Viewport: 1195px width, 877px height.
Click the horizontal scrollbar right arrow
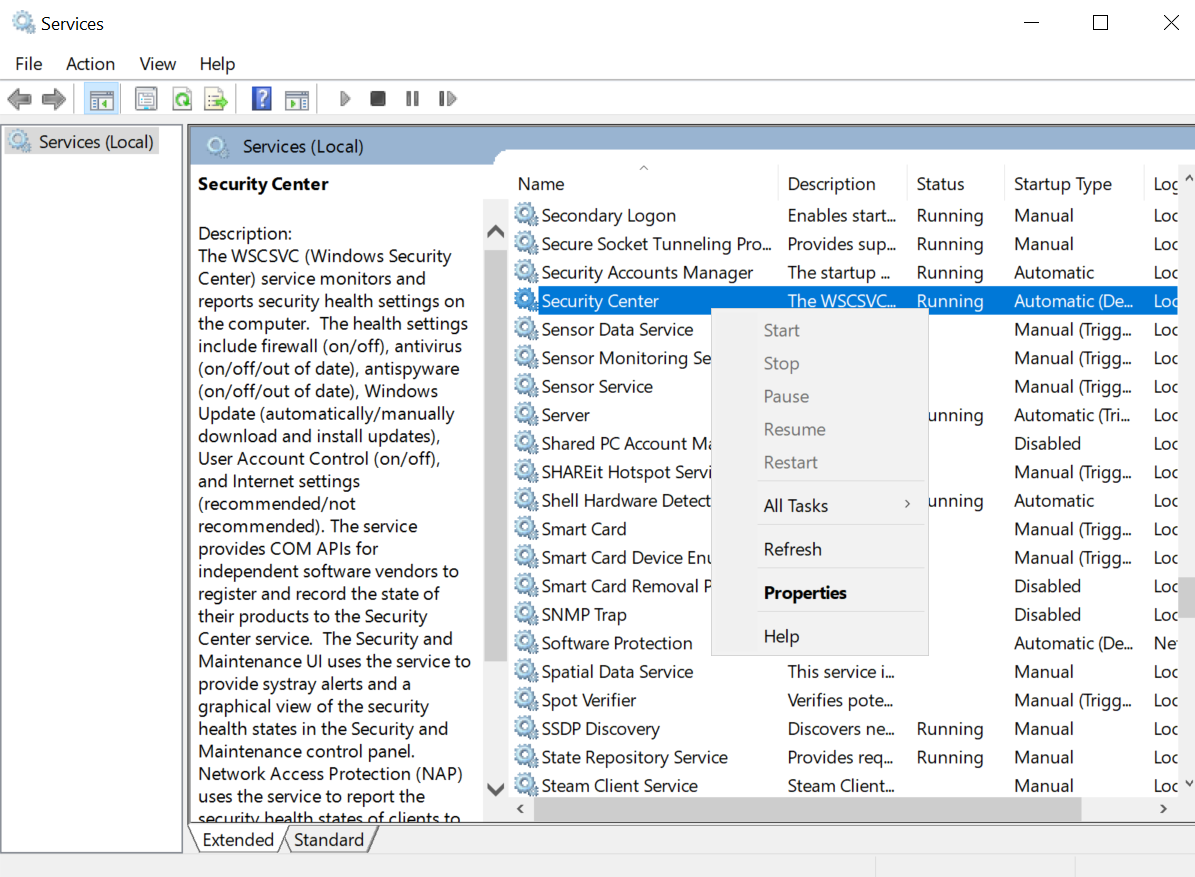pyautogui.click(x=1163, y=808)
